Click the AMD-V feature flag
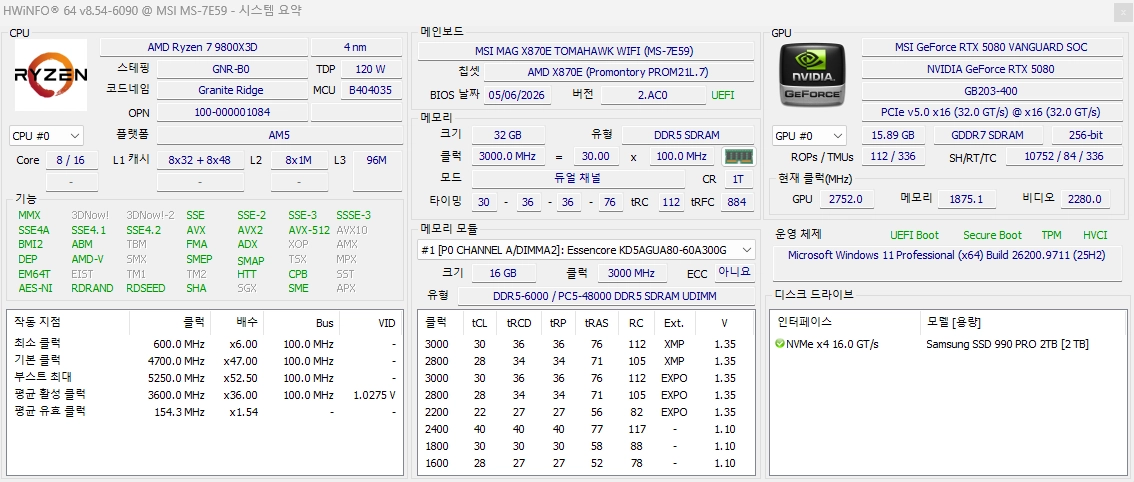 click(x=87, y=259)
